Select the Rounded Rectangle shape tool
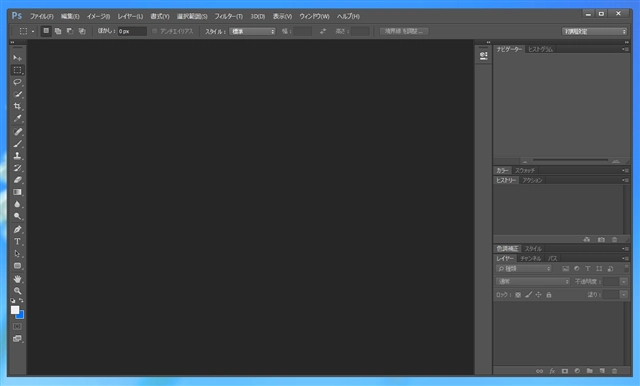 17,266
